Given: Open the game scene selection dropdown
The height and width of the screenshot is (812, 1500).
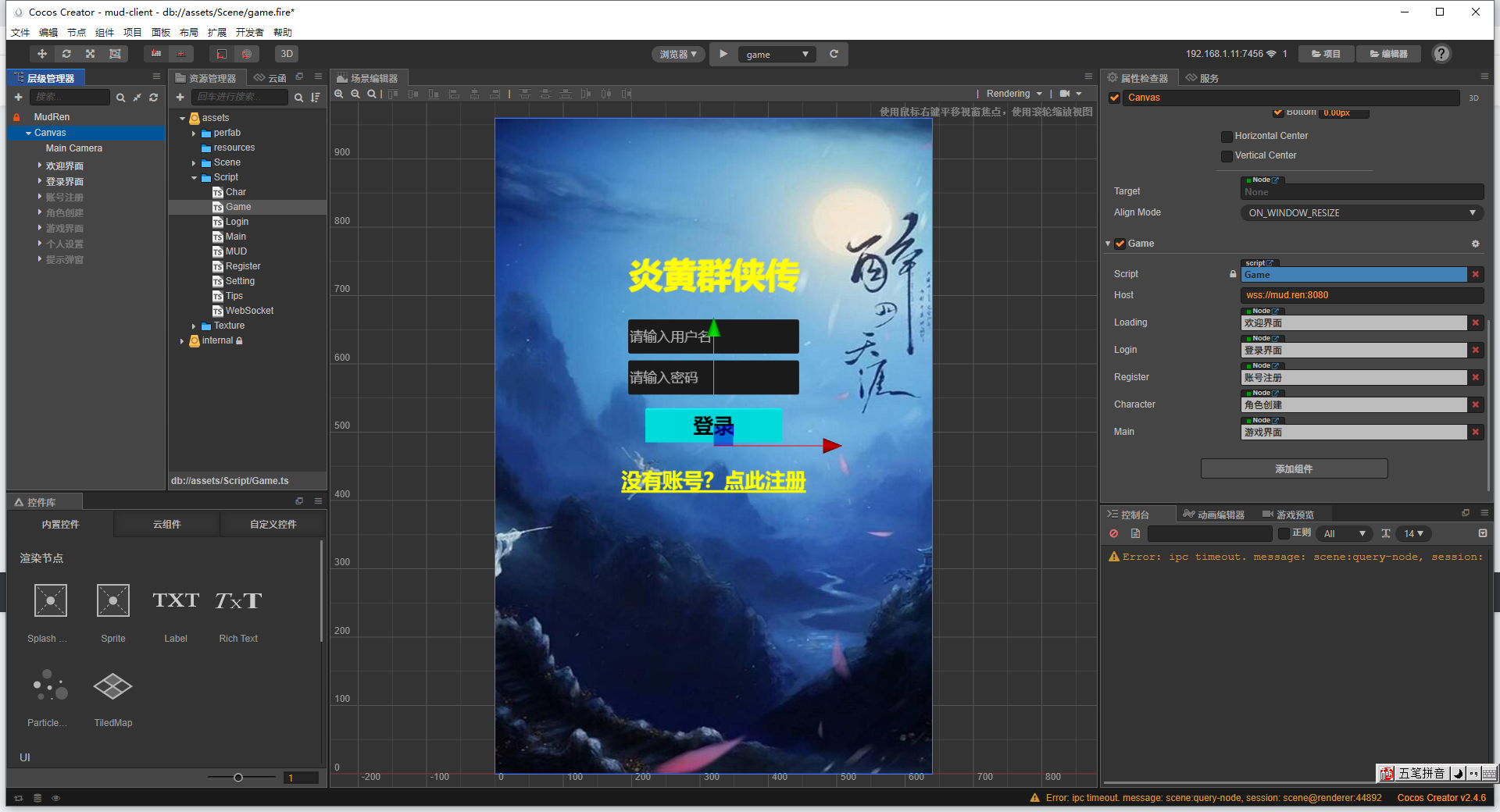Looking at the screenshot, I should pyautogui.click(x=777, y=54).
